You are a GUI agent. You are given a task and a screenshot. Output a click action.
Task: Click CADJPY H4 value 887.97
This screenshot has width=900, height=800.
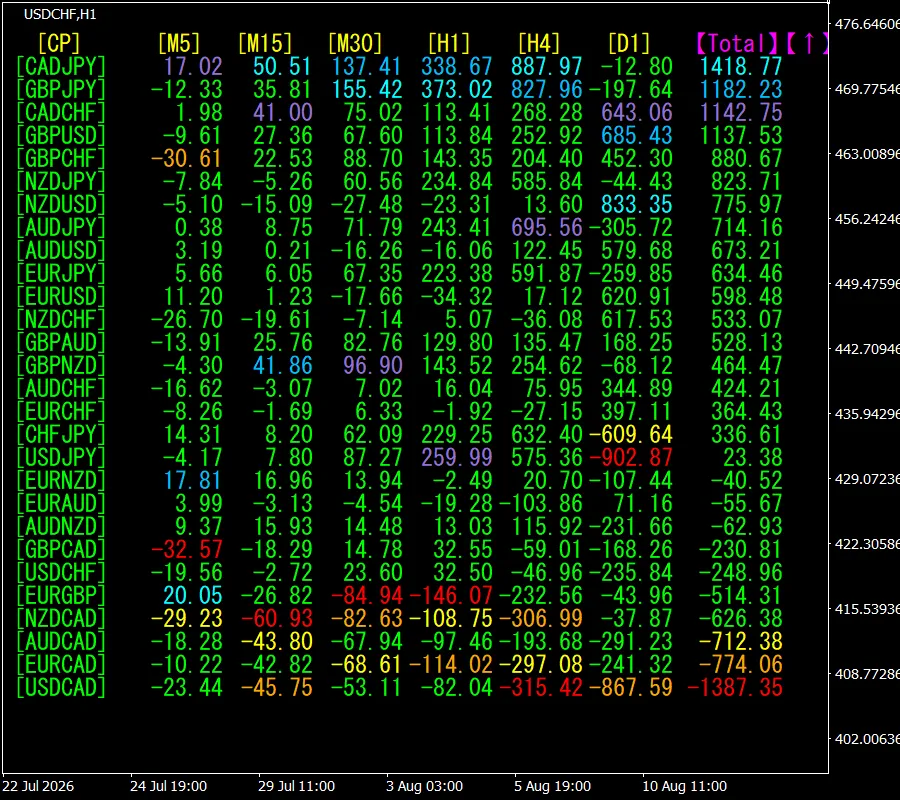tap(546, 67)
